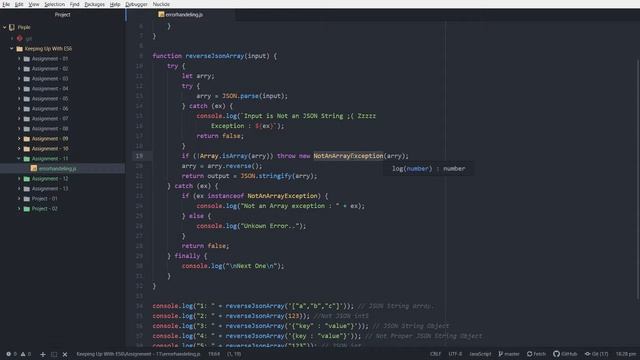Image resolution: width=640 pixels, height=360 pixels.
Task: Click the Assignment - 09 orange folder icon
Action: (x=27, y=139)
